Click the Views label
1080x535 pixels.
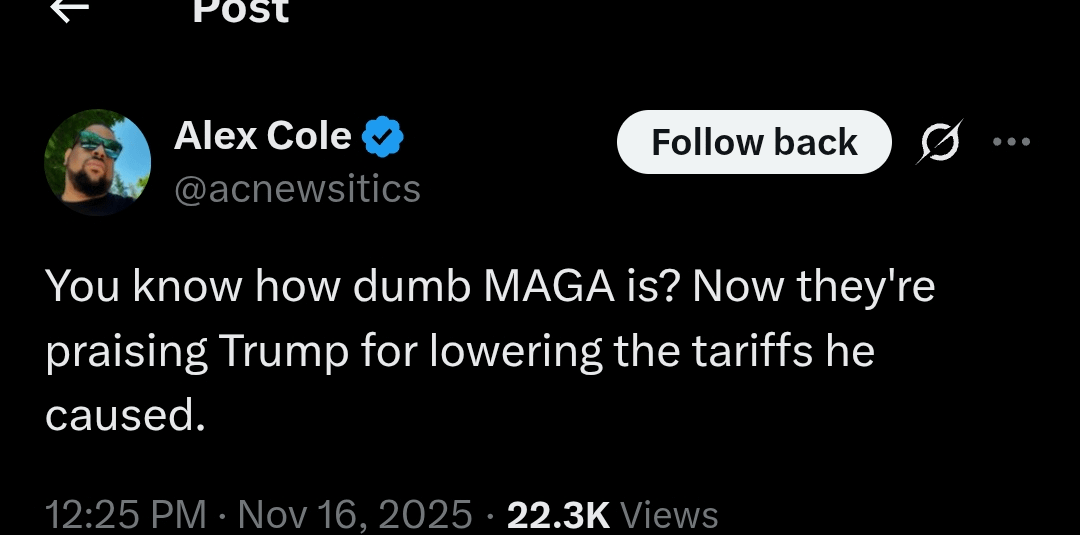[x=669, y=514]
